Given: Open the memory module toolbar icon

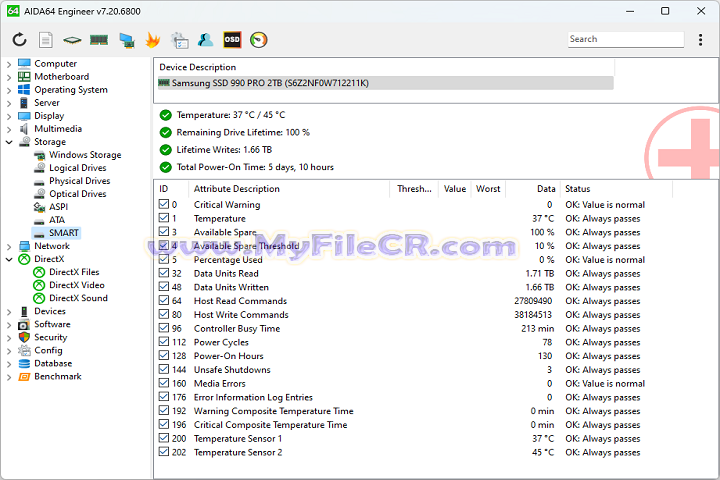Looking at the screenshot, I should [99, 40].
